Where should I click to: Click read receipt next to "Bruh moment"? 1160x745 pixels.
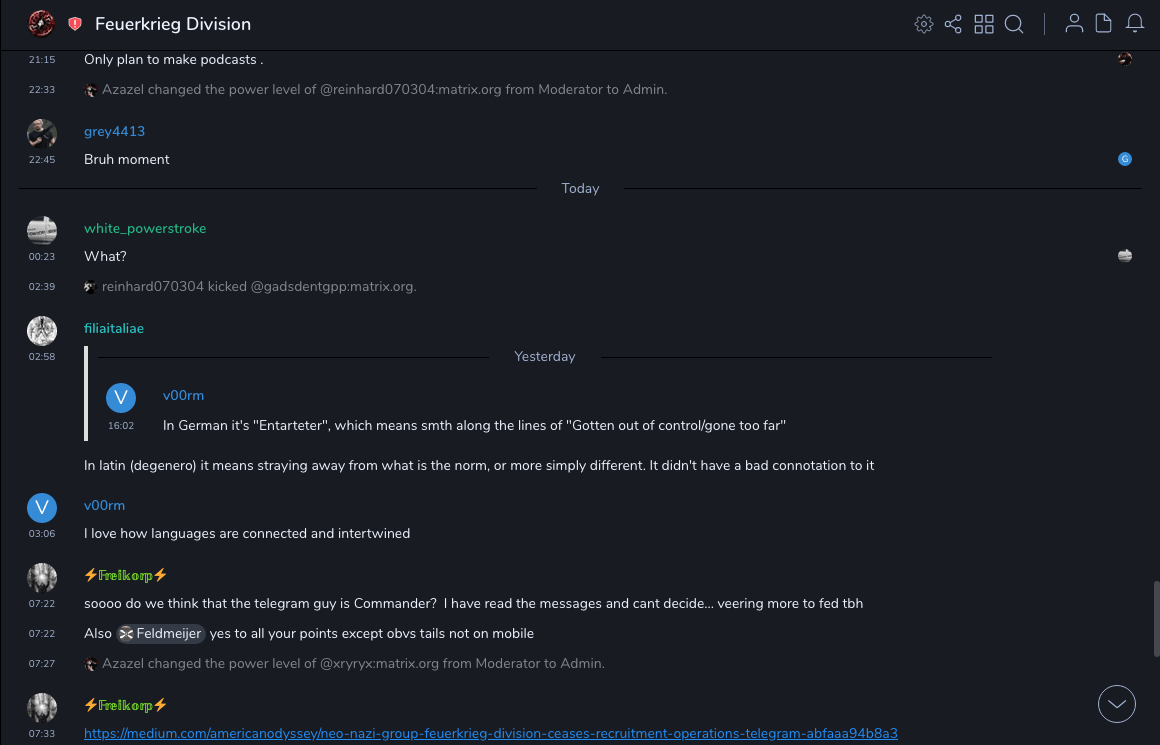[x=1125, y=159]
